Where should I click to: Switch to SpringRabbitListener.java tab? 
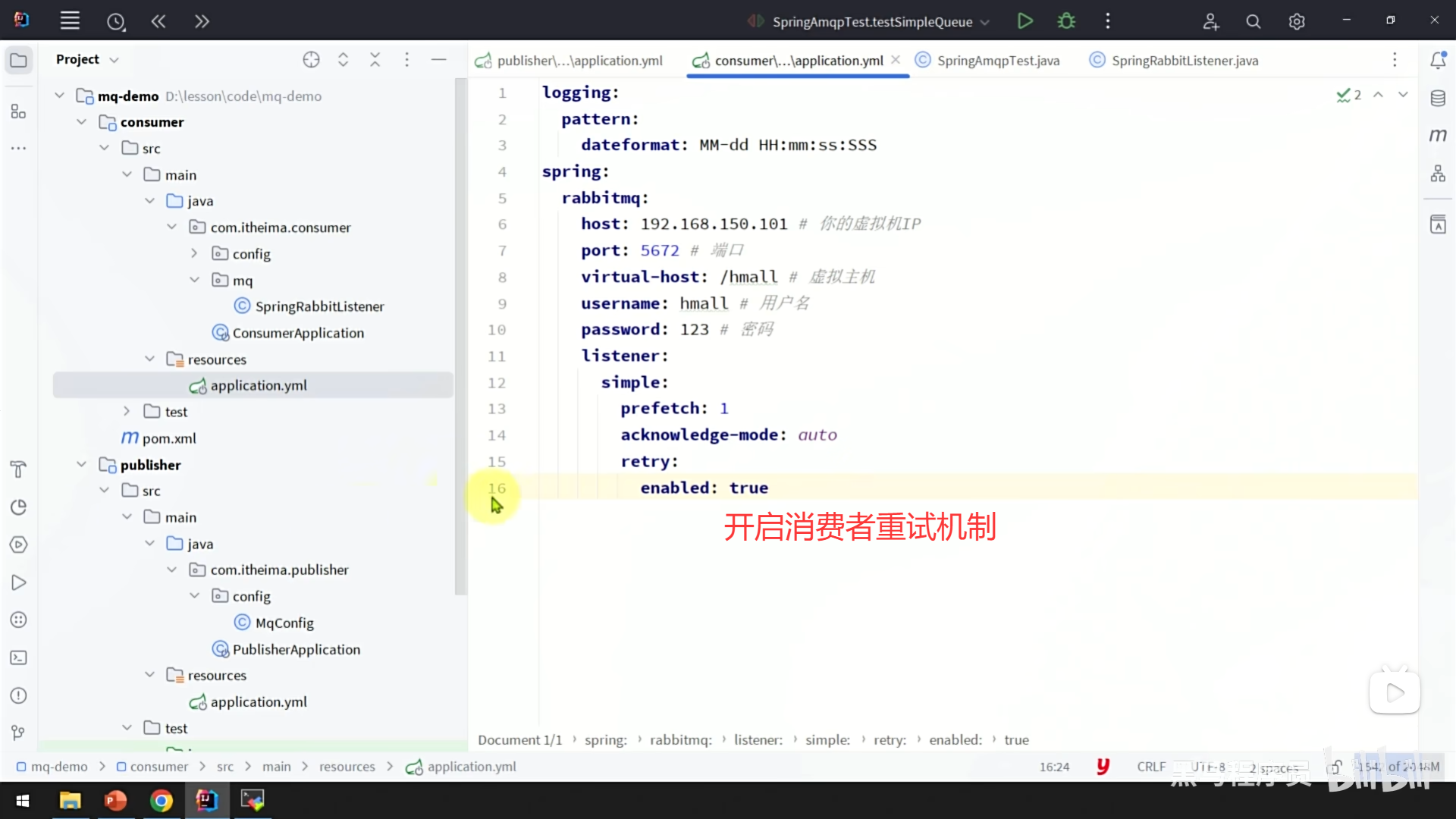1184,61
